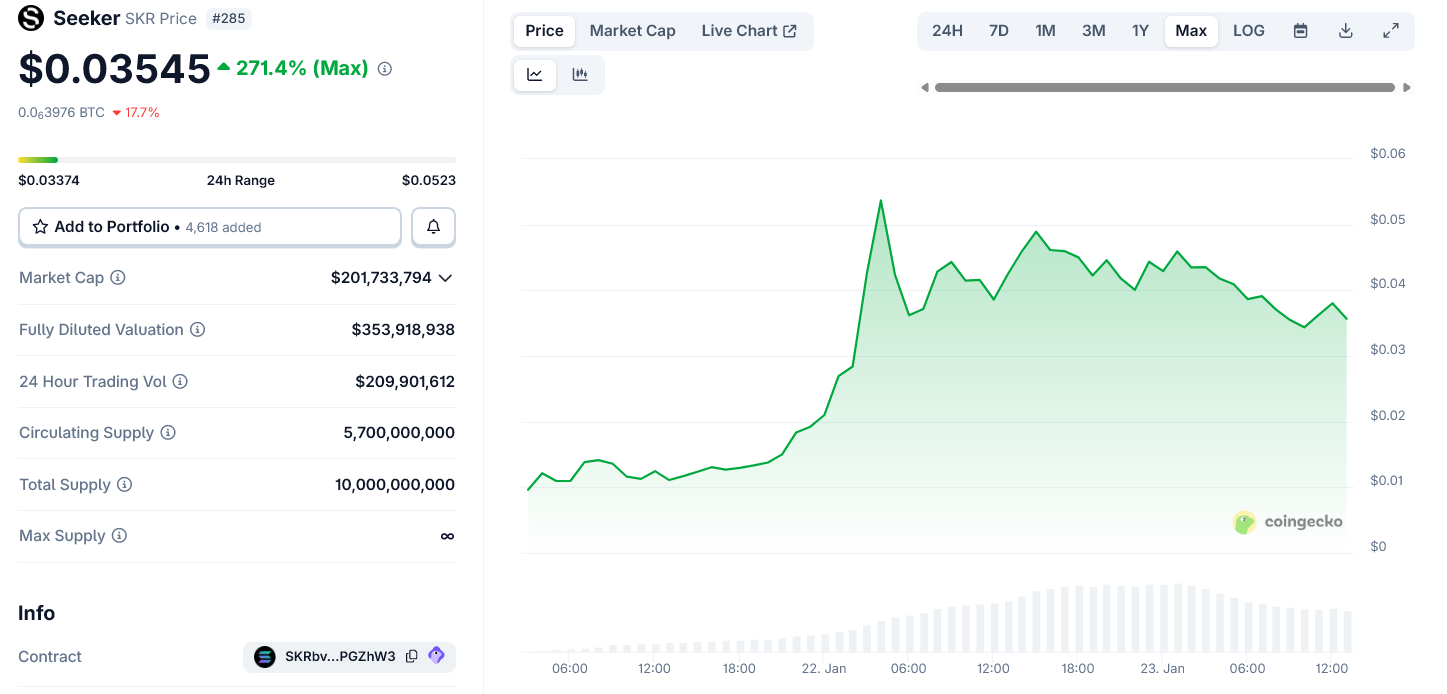Open the date range calendar picker

pos(1299,31)
